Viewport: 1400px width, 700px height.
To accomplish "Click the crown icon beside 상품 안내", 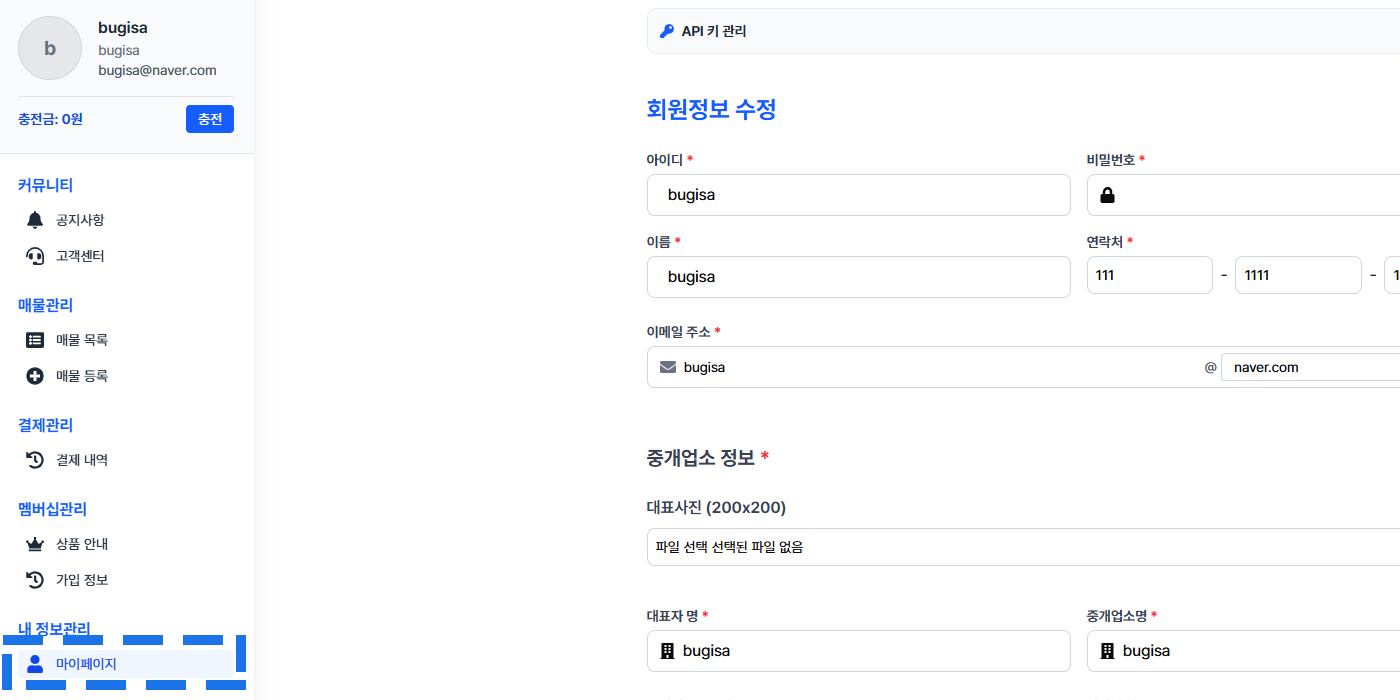I will [35, 544].
